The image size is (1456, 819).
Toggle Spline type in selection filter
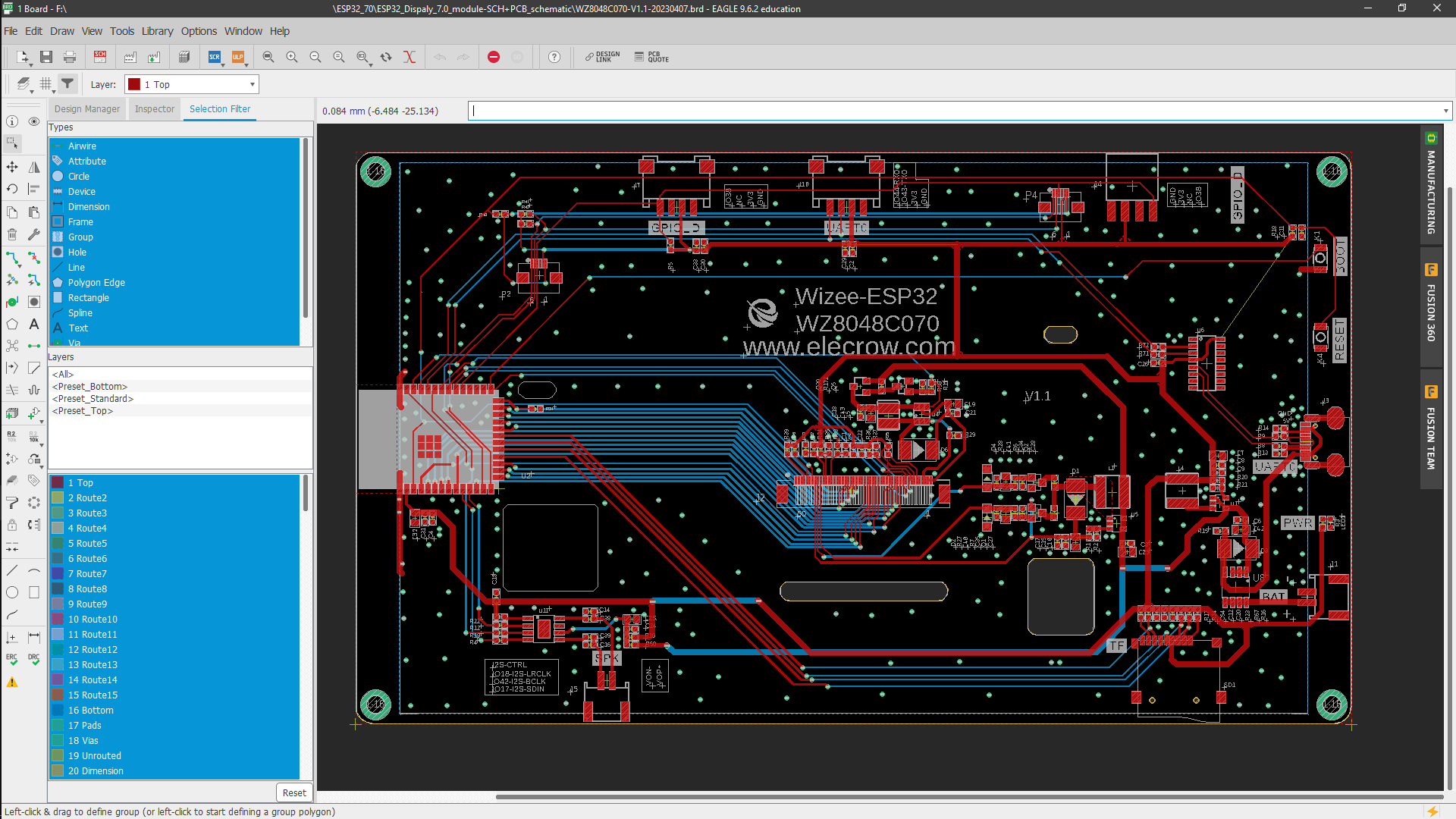click(x=174, y=313)
